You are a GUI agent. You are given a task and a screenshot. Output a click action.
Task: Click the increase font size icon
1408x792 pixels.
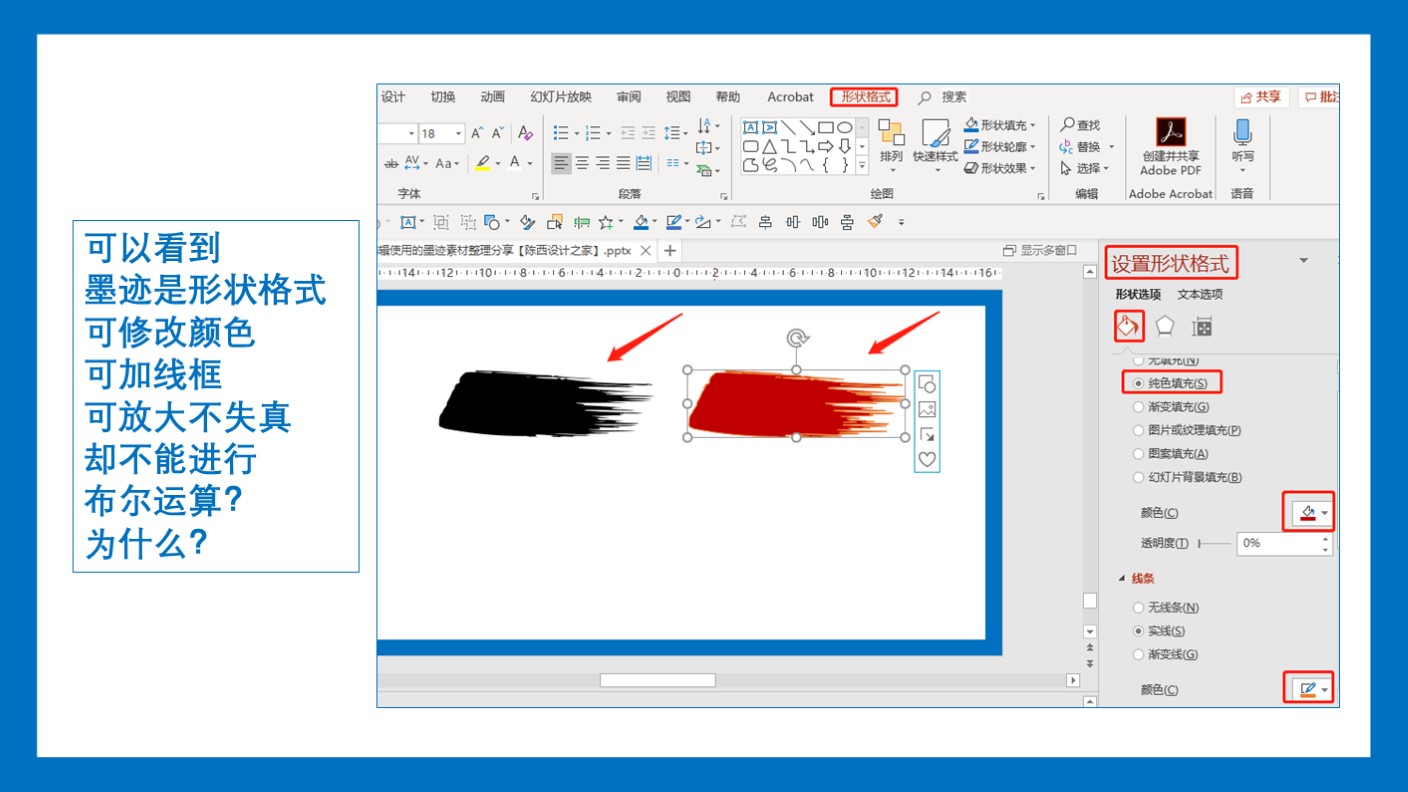[477, 133]
